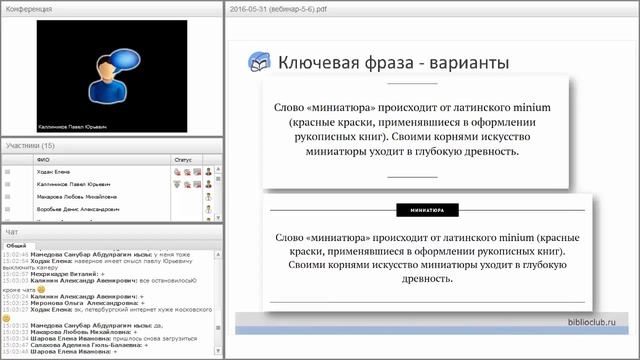
Task: Click the chat scrollbar thumb
Action: (x=218, y=328)
